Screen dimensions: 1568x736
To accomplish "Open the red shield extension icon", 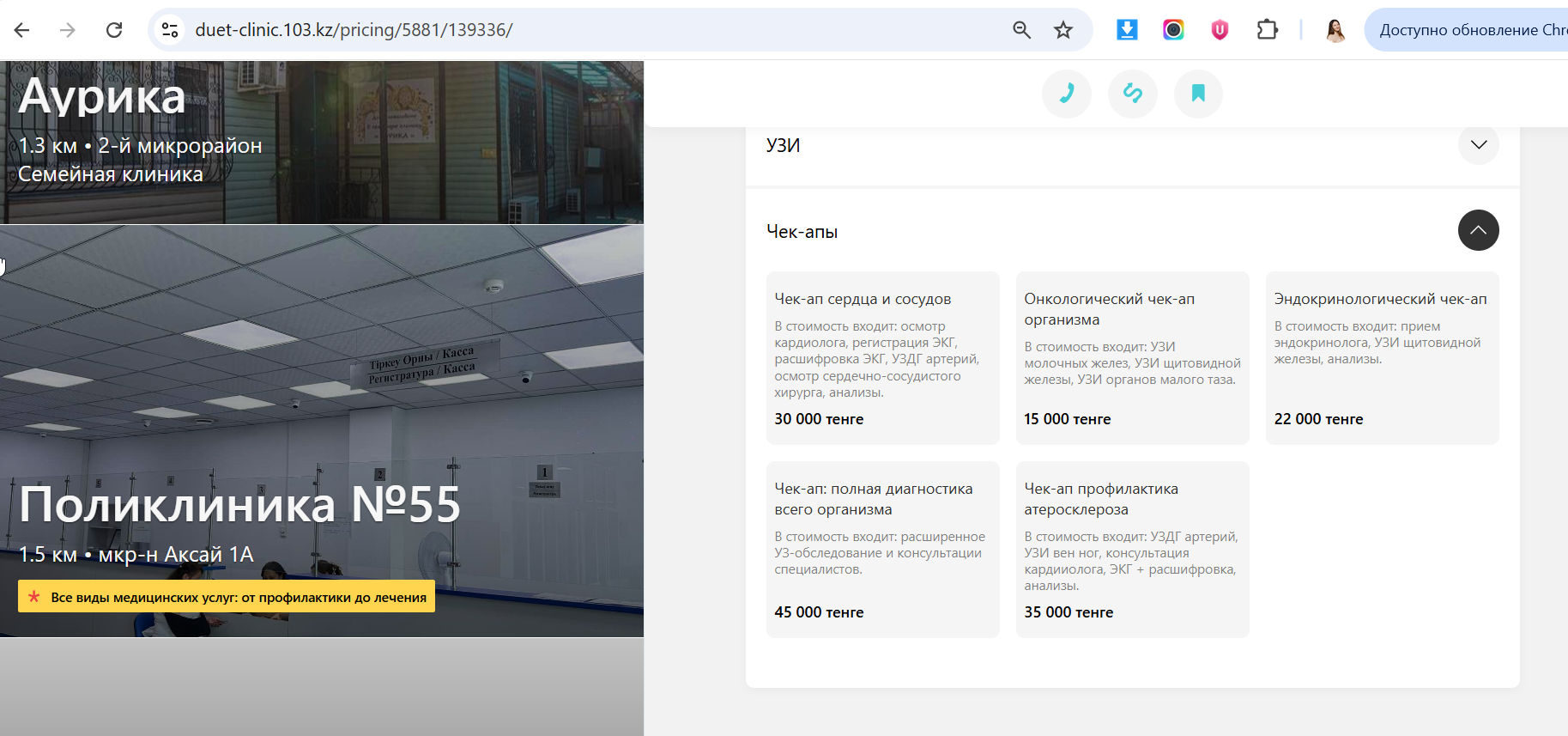I will 1220,30.
